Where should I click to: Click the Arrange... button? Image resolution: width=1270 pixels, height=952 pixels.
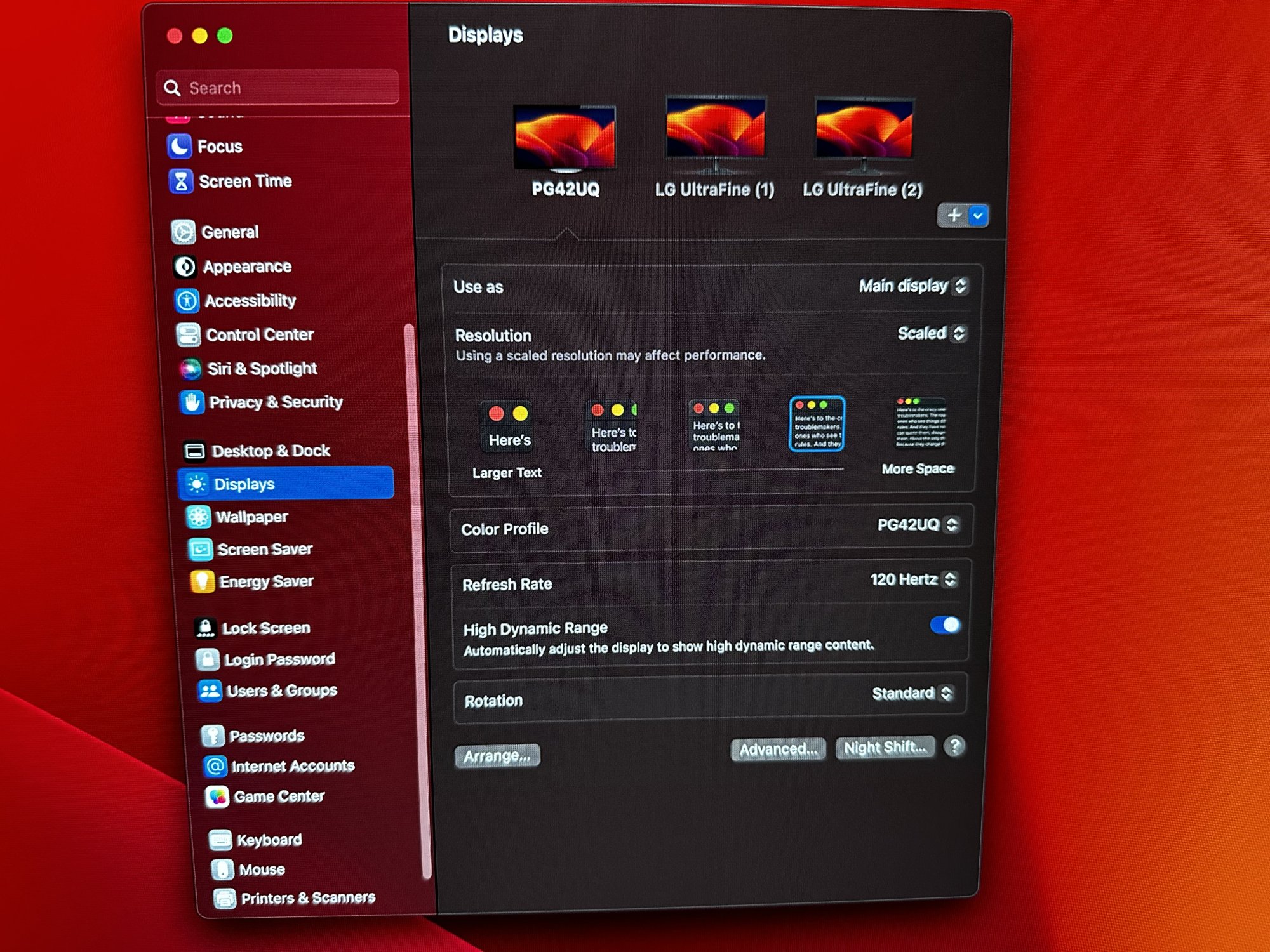[x=497, y=757]
